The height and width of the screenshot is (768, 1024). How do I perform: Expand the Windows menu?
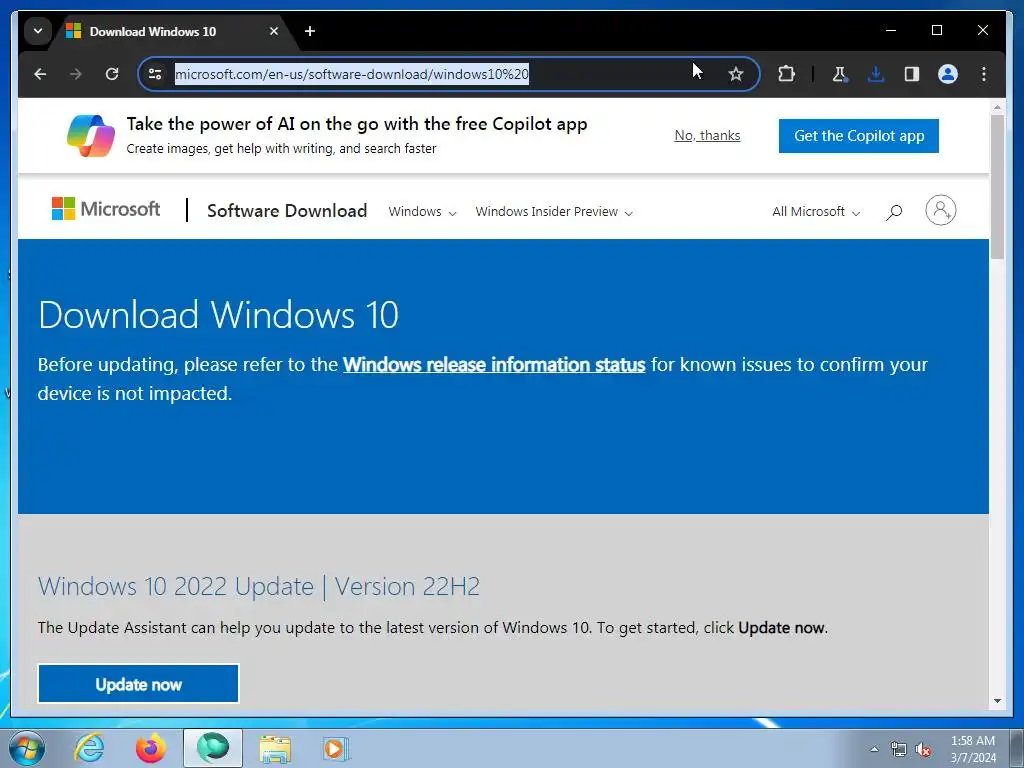(x=422, y=212)
